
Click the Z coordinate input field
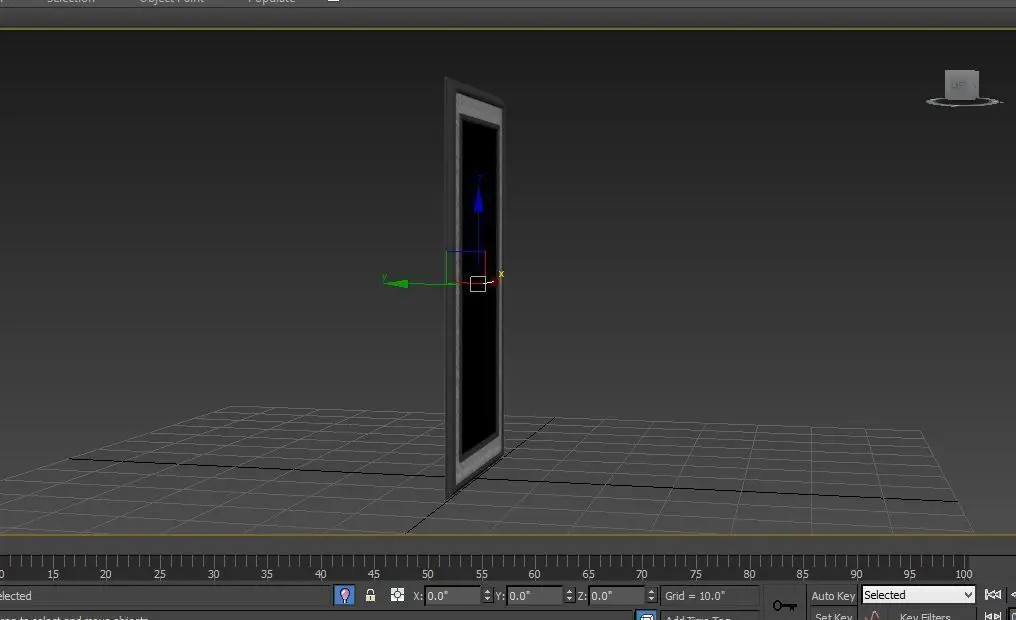coord(617,595)
